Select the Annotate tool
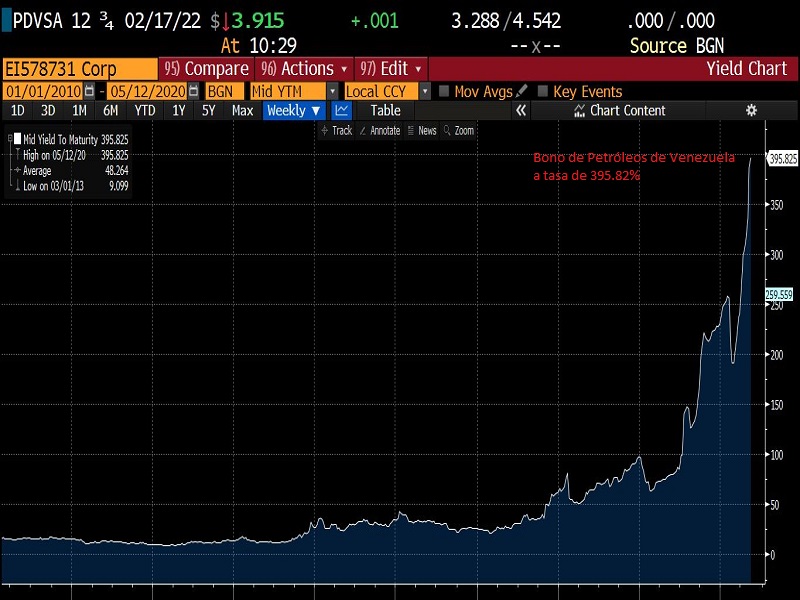800x600 pixels. [384, 131]
